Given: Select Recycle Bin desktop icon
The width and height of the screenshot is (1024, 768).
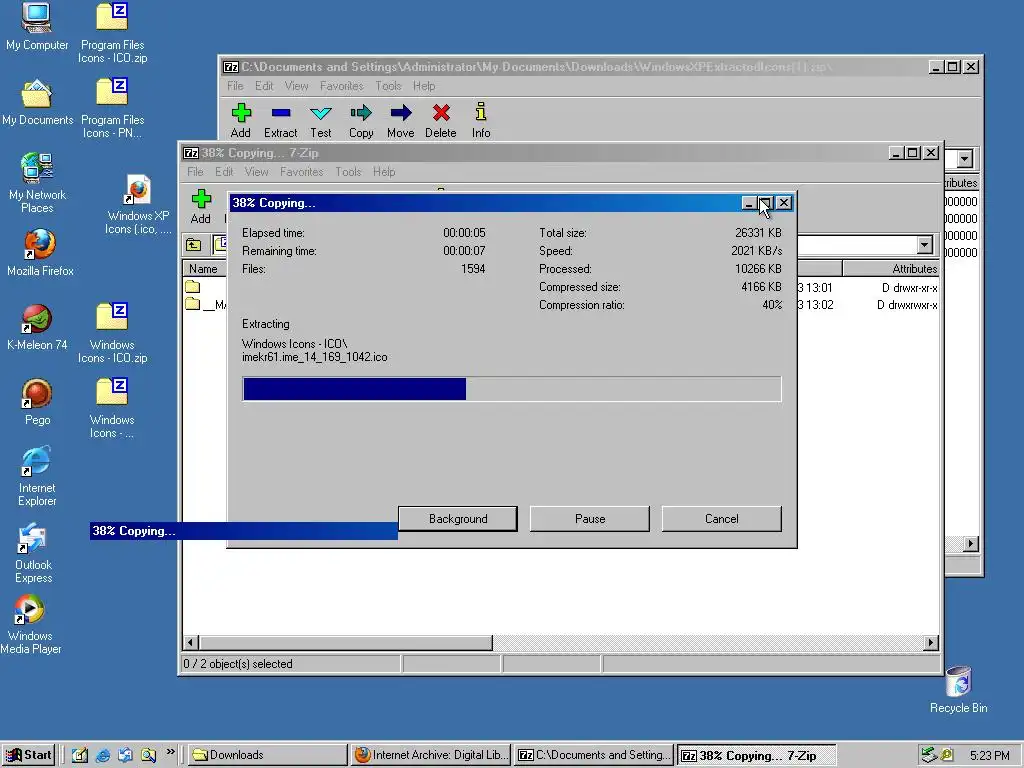Looking at the screenshot, I should coord(959,690).
